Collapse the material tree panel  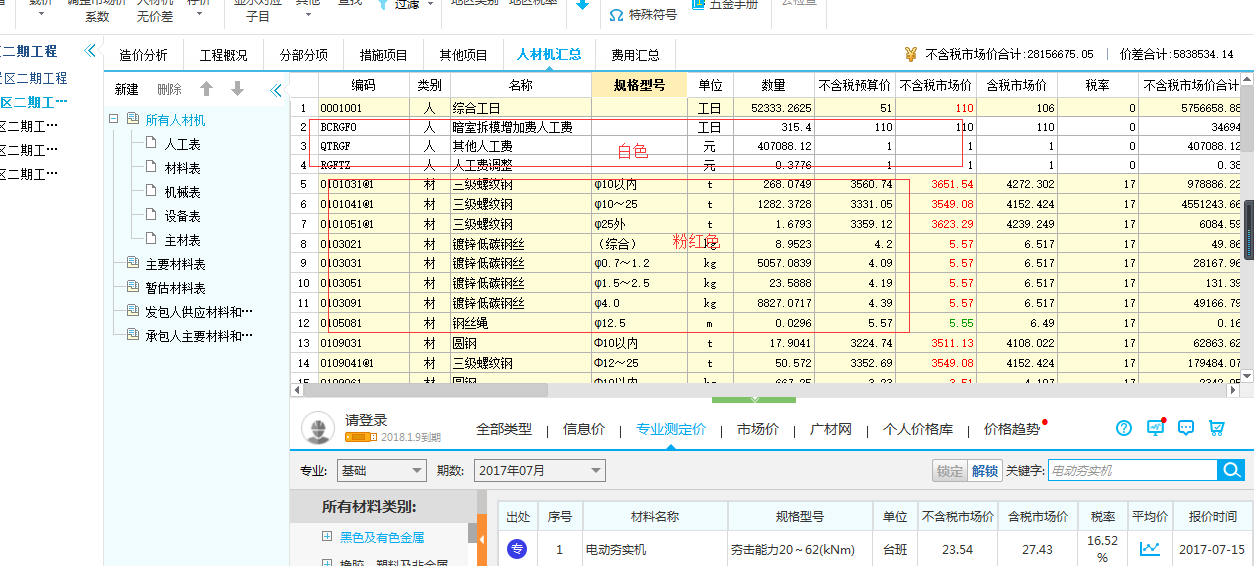coord(276,90)
